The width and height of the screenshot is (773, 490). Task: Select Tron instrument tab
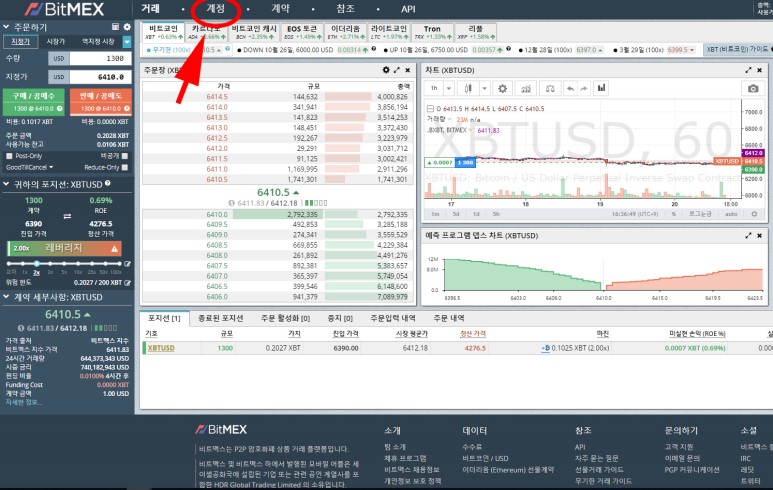432,32
